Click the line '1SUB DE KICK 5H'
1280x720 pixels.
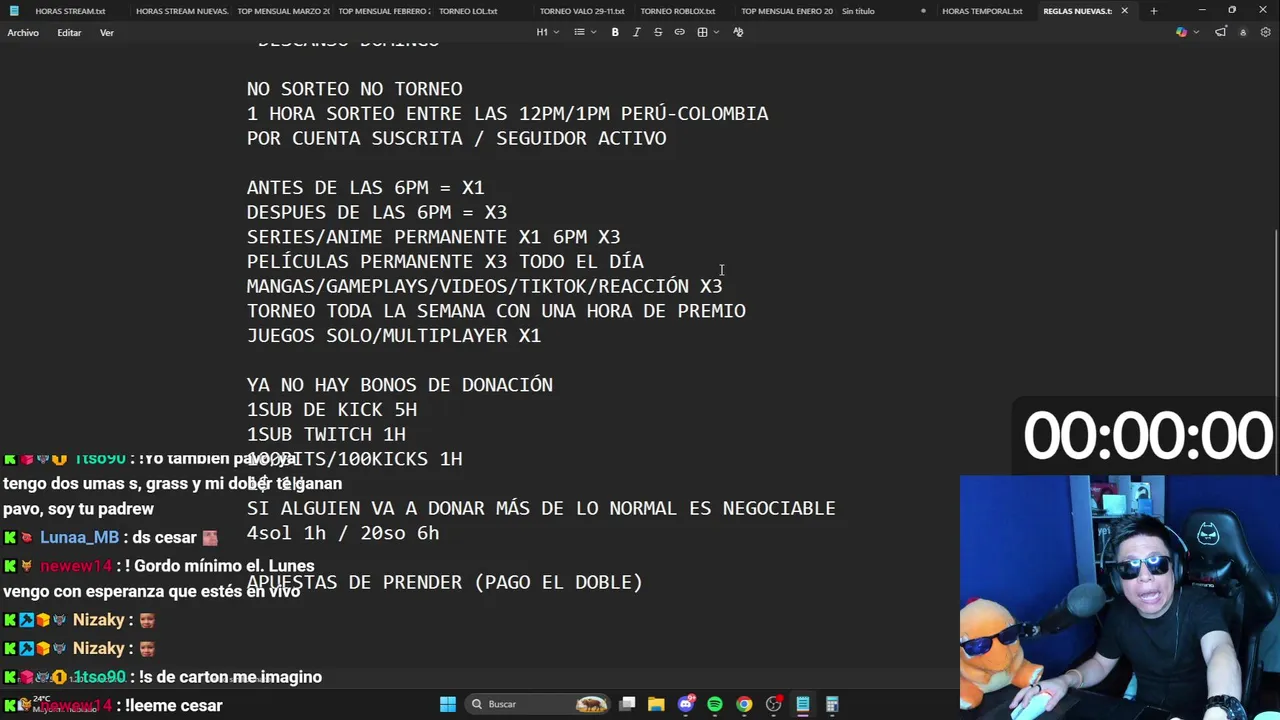[x=332, y=410]
